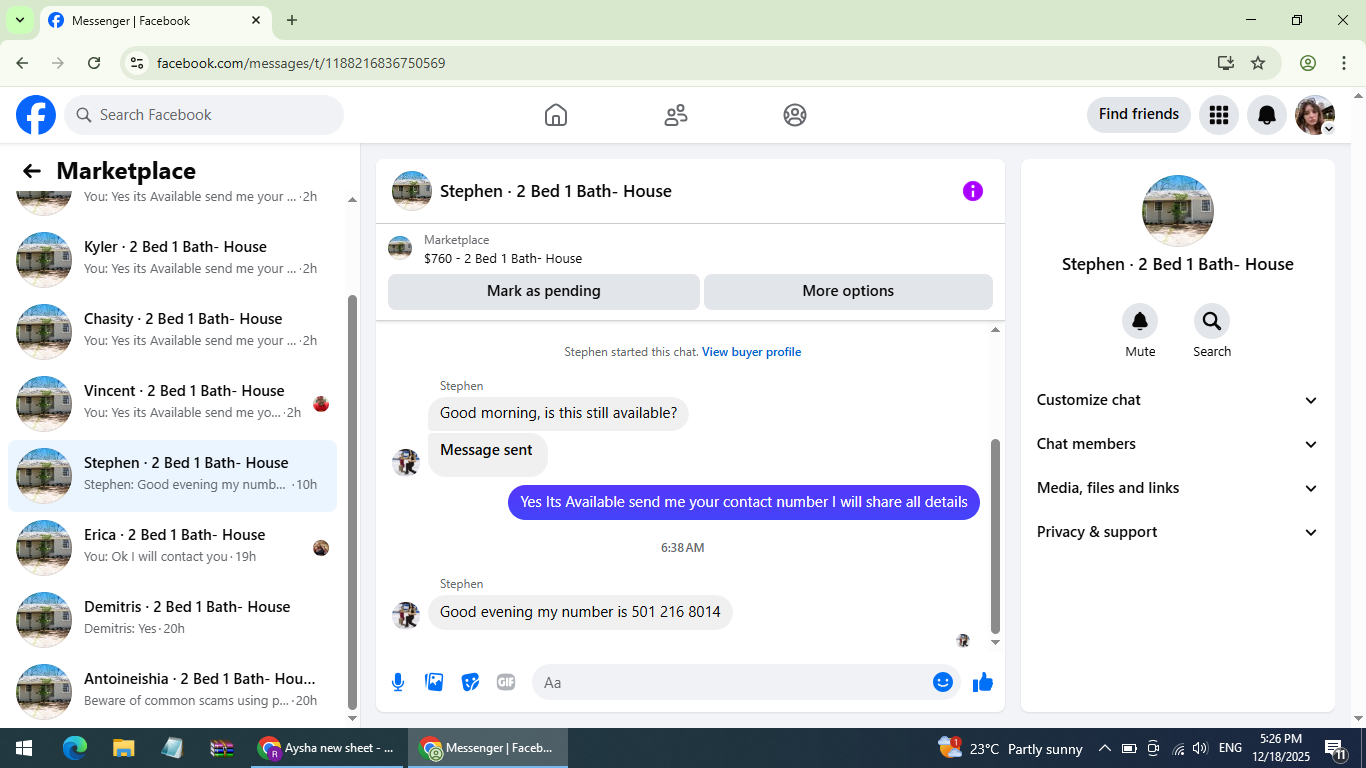Search in conversation magnifier icon

pyautogui.click(x=1212, y=321)
